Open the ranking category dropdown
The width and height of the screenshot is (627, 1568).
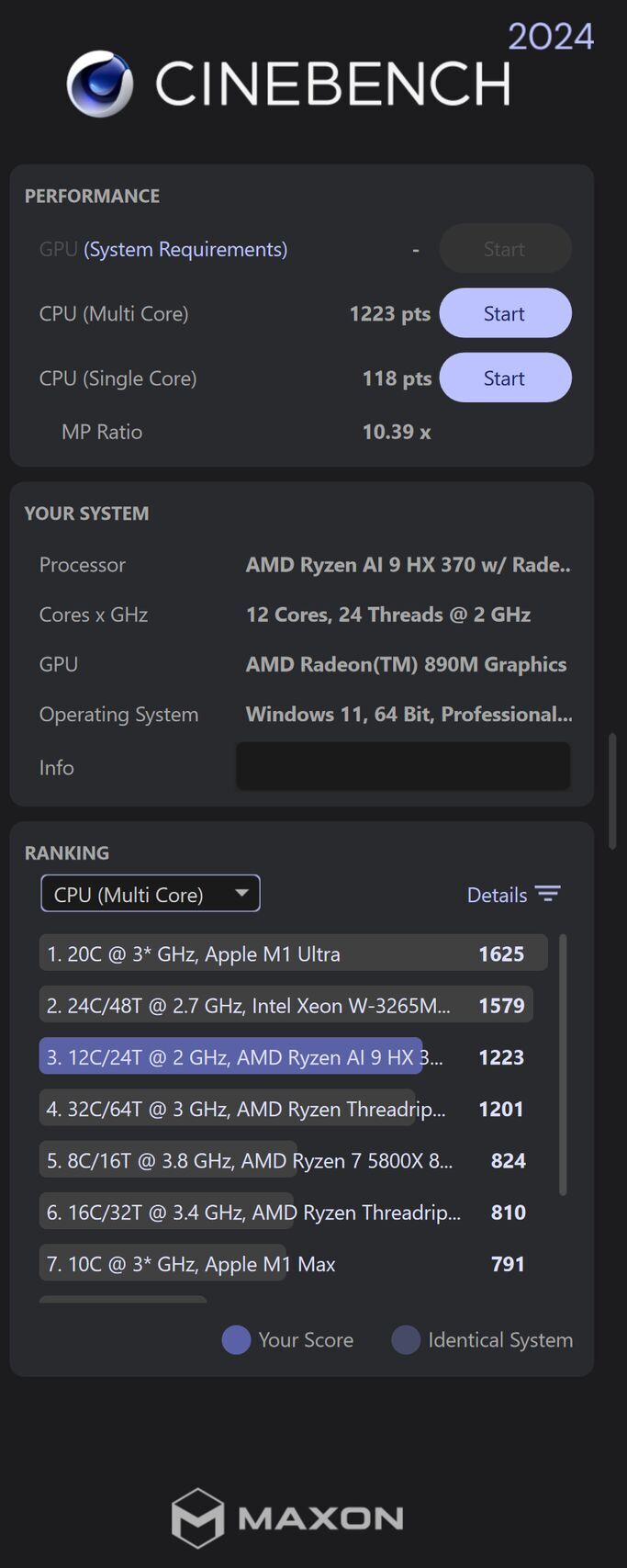tap(150, 893)
